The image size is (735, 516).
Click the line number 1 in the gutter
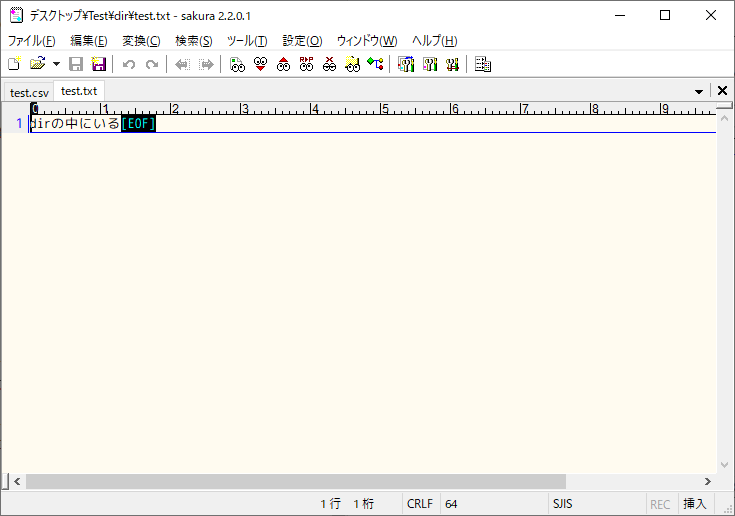pos(19,124)
